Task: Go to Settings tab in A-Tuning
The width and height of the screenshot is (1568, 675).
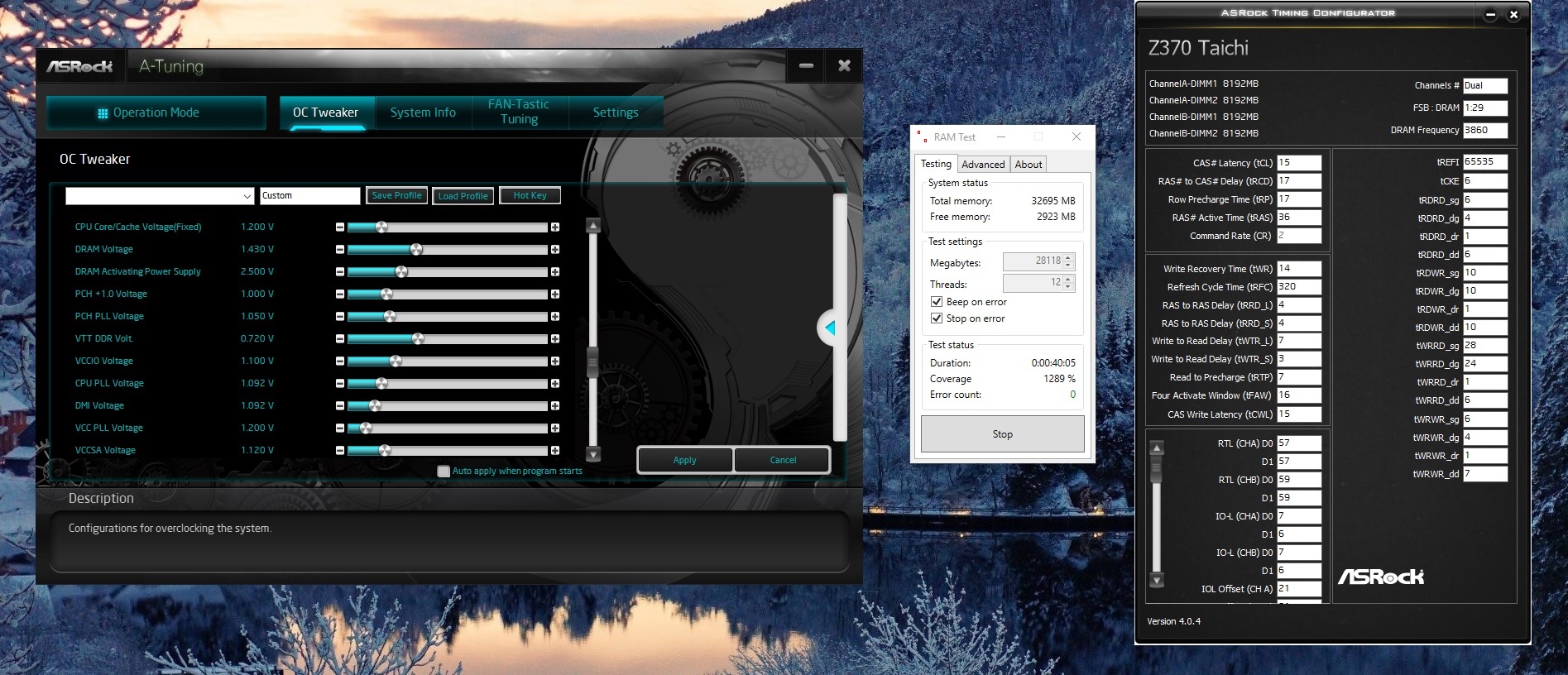Action: click(x=616, y=112)
